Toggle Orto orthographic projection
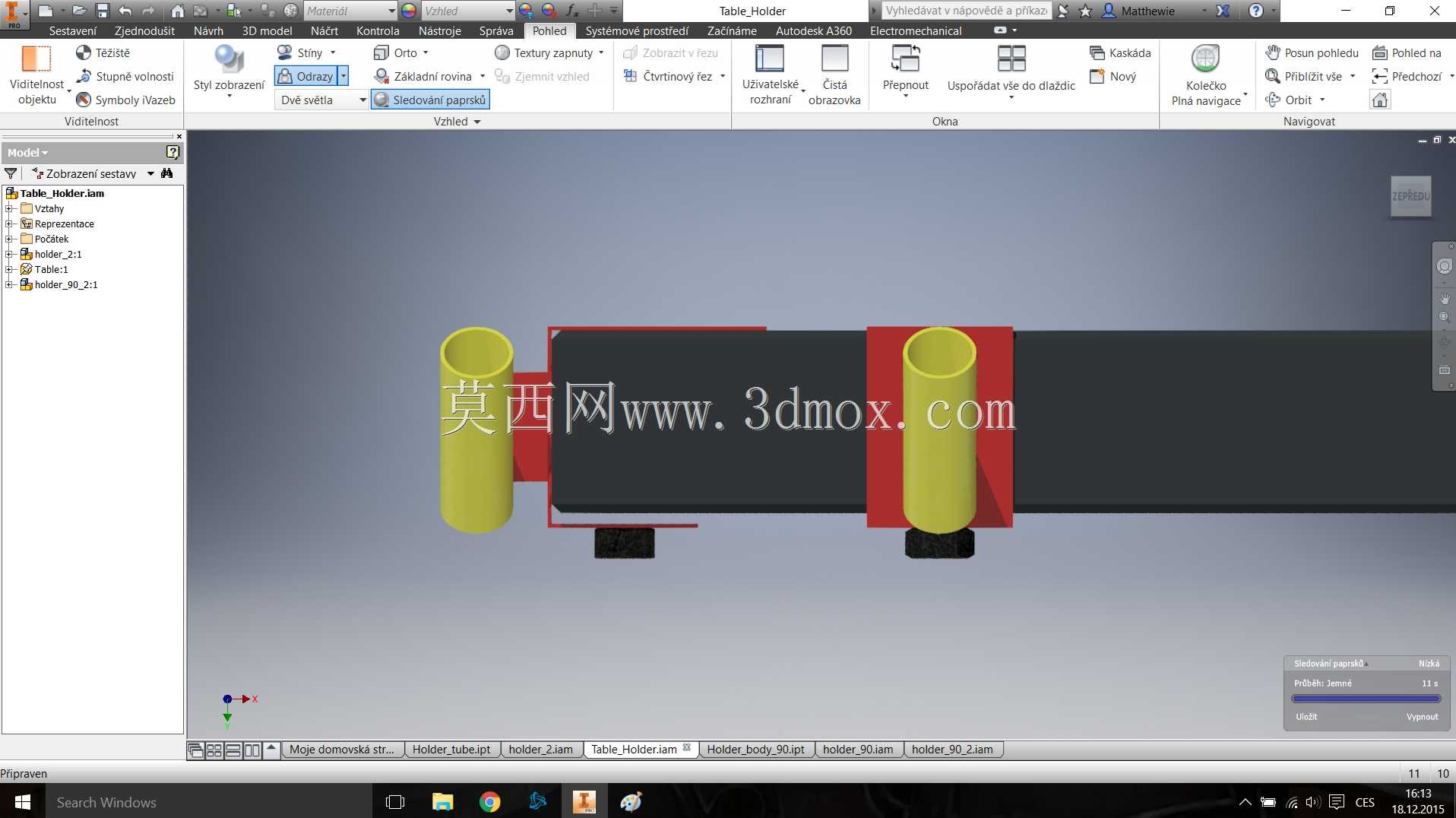Screen dimensions: 1456x818 396,52
